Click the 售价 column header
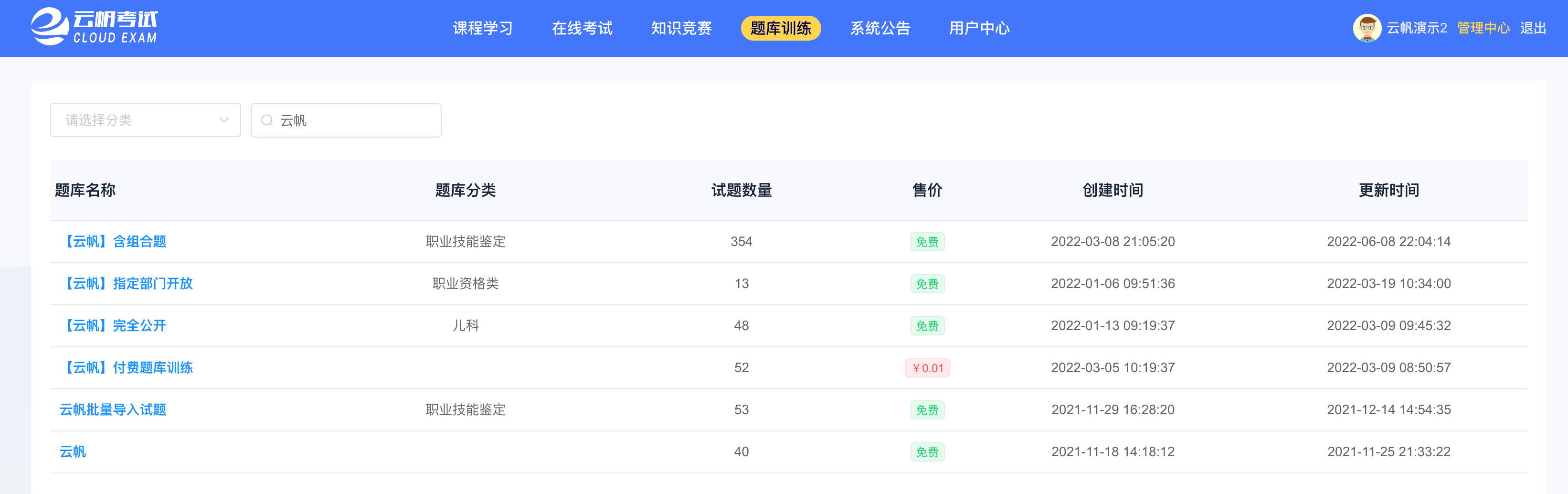The width and height of the screenshot is (1568, 494). point(927,190)
